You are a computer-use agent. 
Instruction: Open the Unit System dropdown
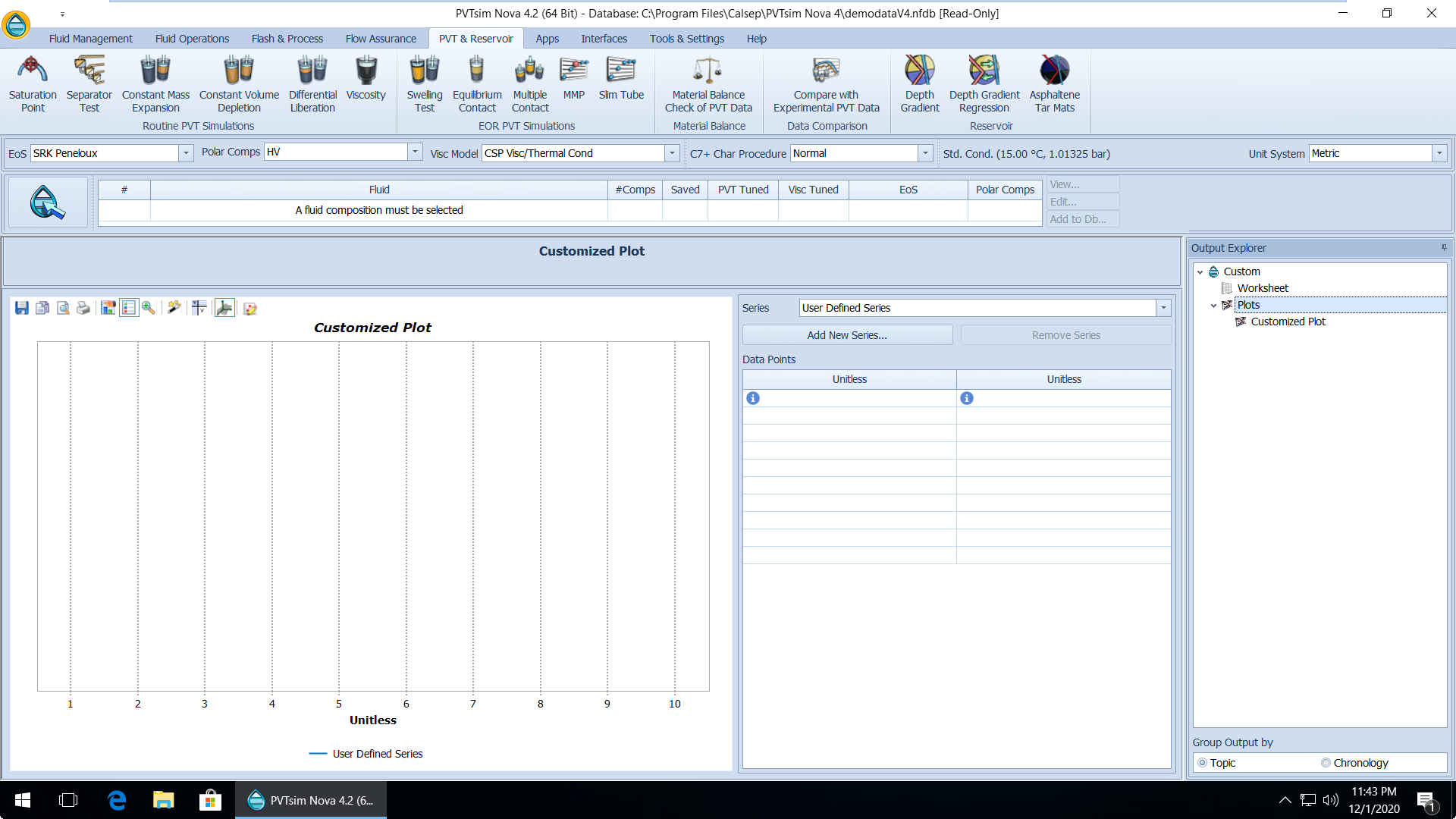click(1439, 153)
